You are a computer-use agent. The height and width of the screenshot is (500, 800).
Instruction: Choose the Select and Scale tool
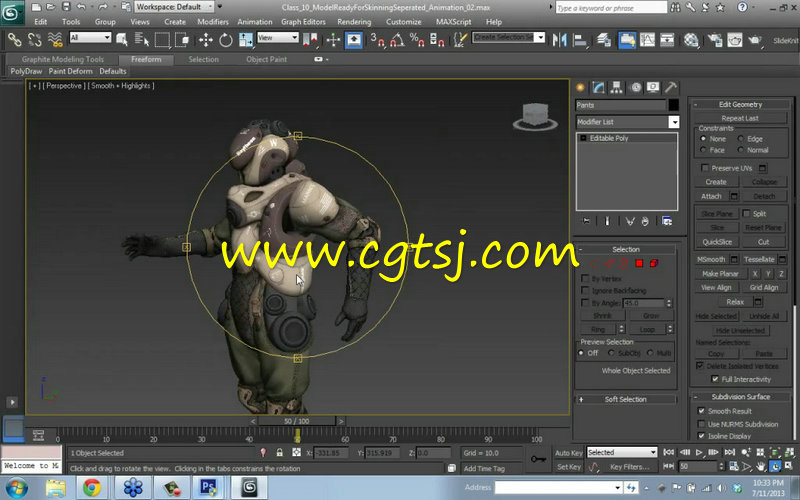tap(245, 39)
